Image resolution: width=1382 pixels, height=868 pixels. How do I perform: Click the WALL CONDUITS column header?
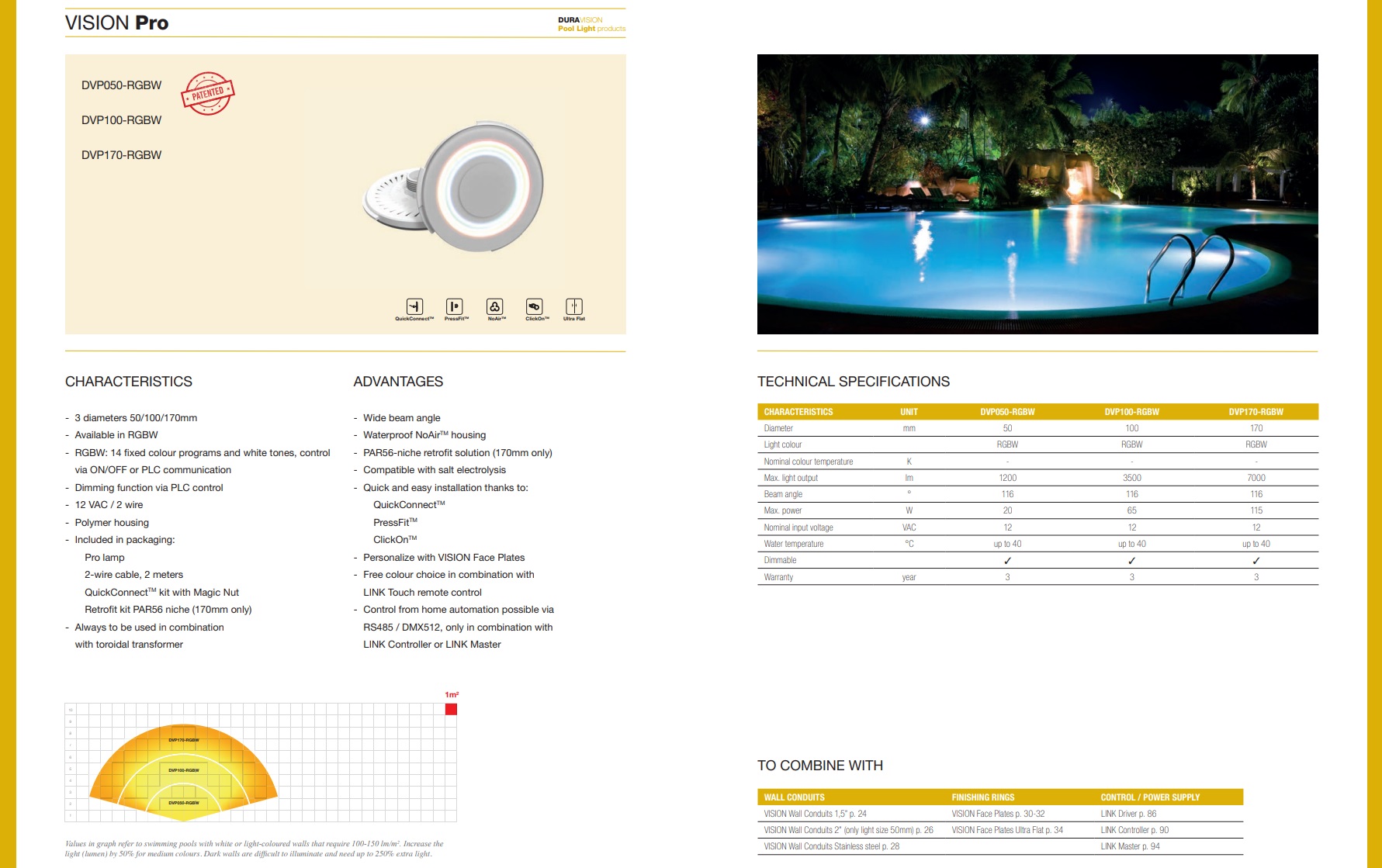[x=794, y=797]
